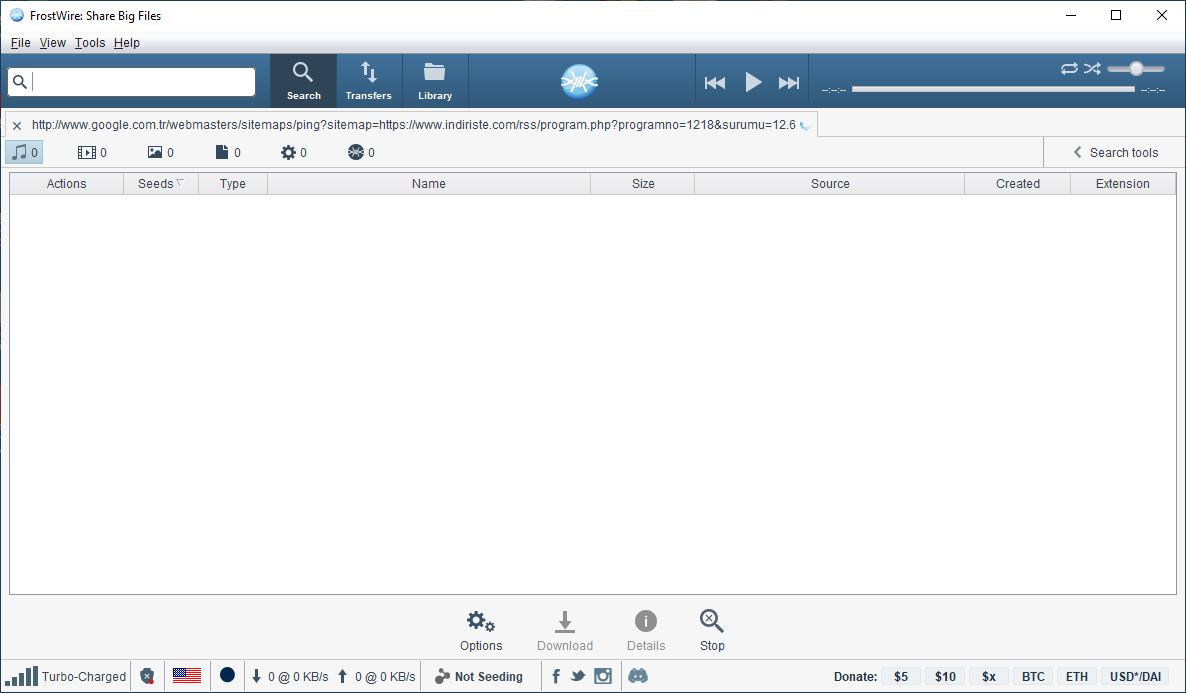Image resolution: width=1186 pixels, height=693 pixels.
Task: Toggle repeat playback mode
Action: pos(1069,69)
